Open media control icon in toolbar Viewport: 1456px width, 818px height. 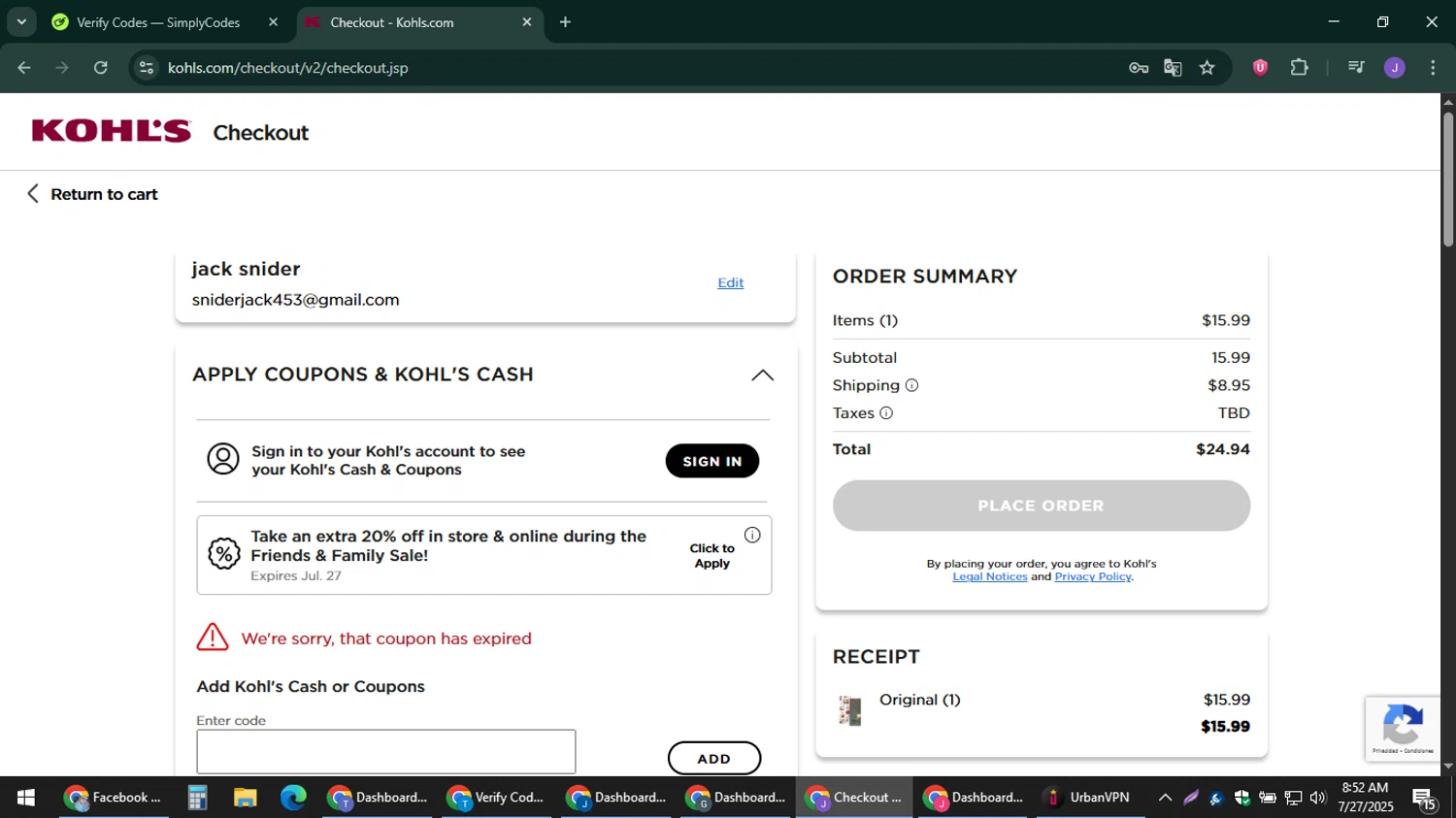point(1356,68)
